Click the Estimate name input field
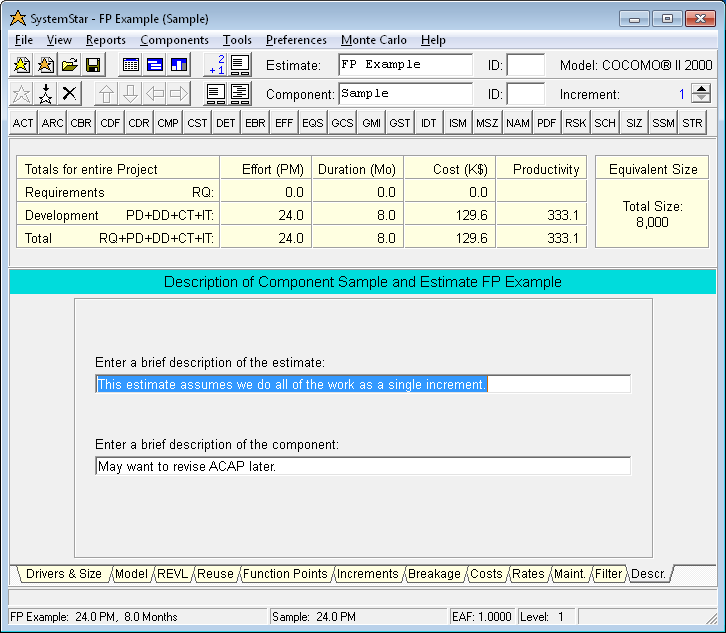726x633 pixels. point(406,65)
